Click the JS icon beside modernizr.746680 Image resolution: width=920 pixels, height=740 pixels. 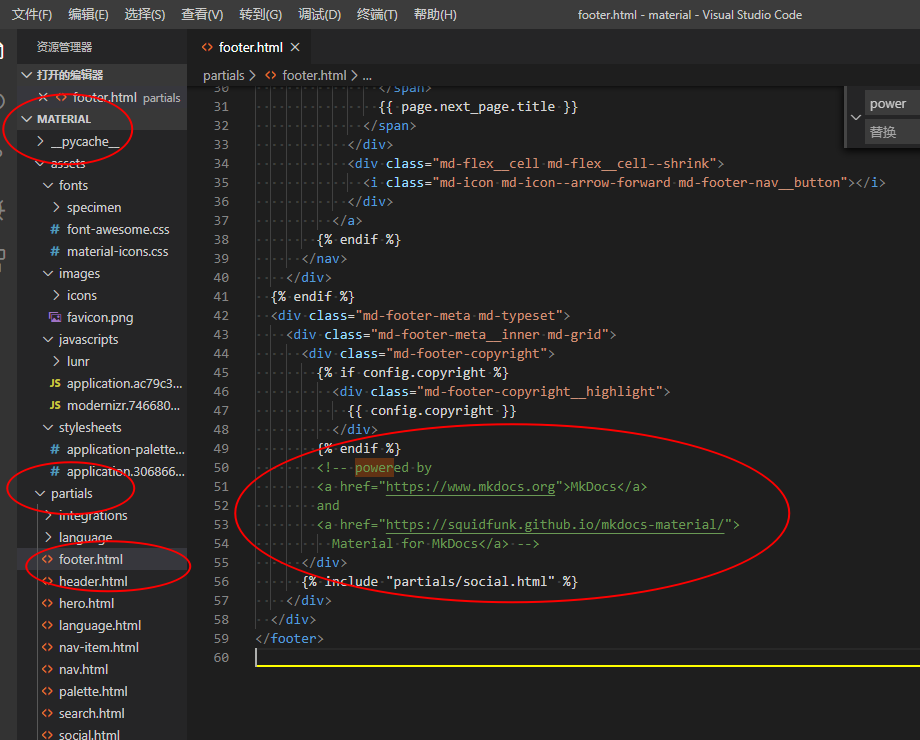coord(55,406)
